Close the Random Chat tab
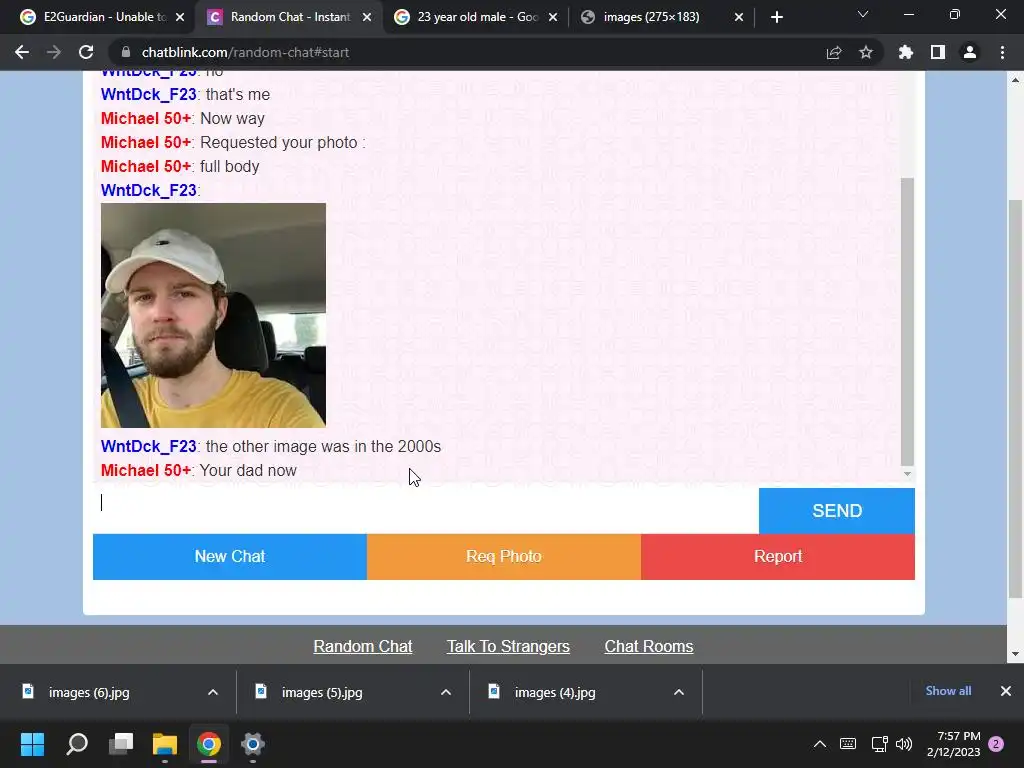The height and width of the screenshot is (768, 1024). [x=367, y=17]
